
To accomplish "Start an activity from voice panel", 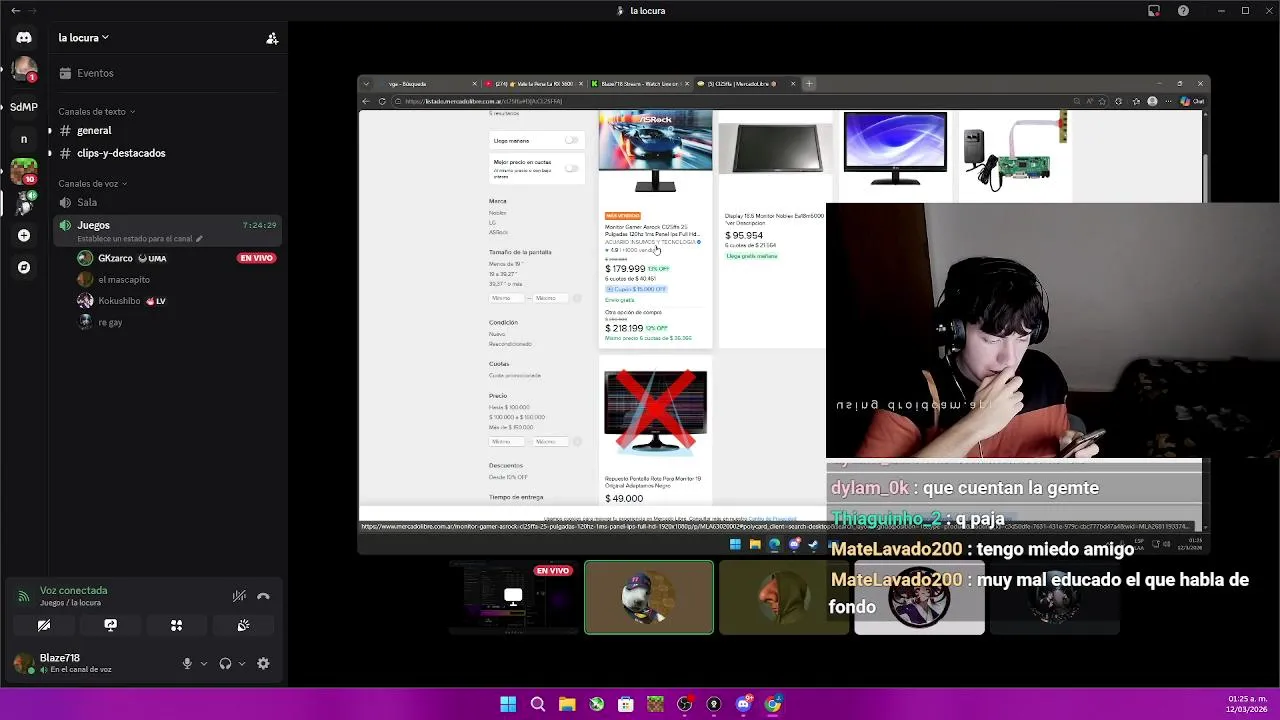I will point(176,625).
